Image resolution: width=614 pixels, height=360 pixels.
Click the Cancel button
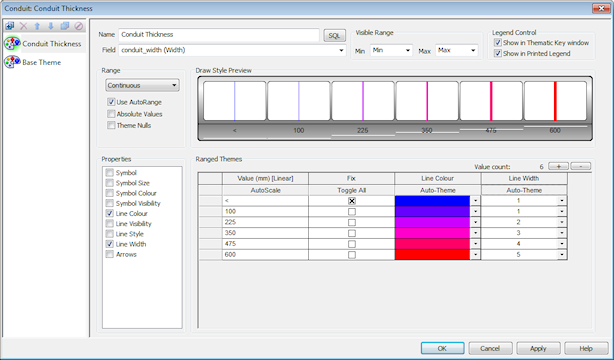490,348
